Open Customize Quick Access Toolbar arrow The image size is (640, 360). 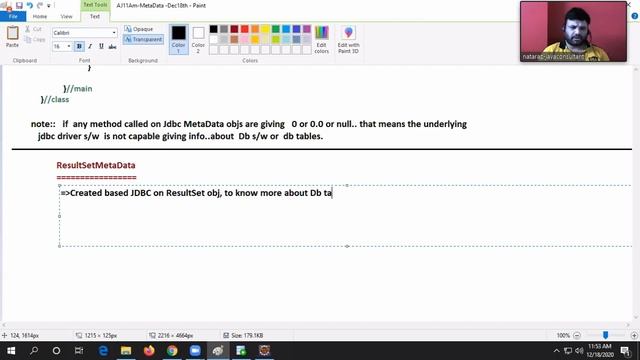click(x=49, y=6)
